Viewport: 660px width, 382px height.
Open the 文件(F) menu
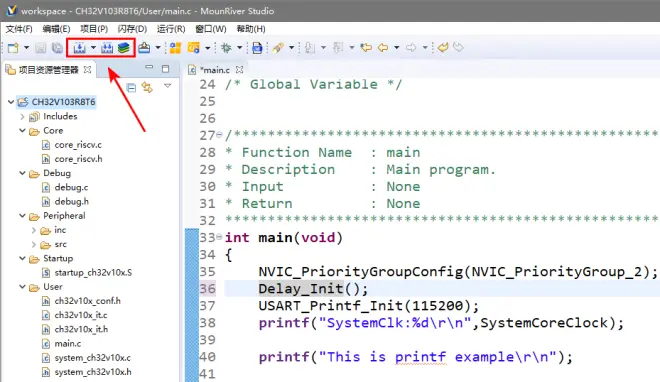click(19, 29)
